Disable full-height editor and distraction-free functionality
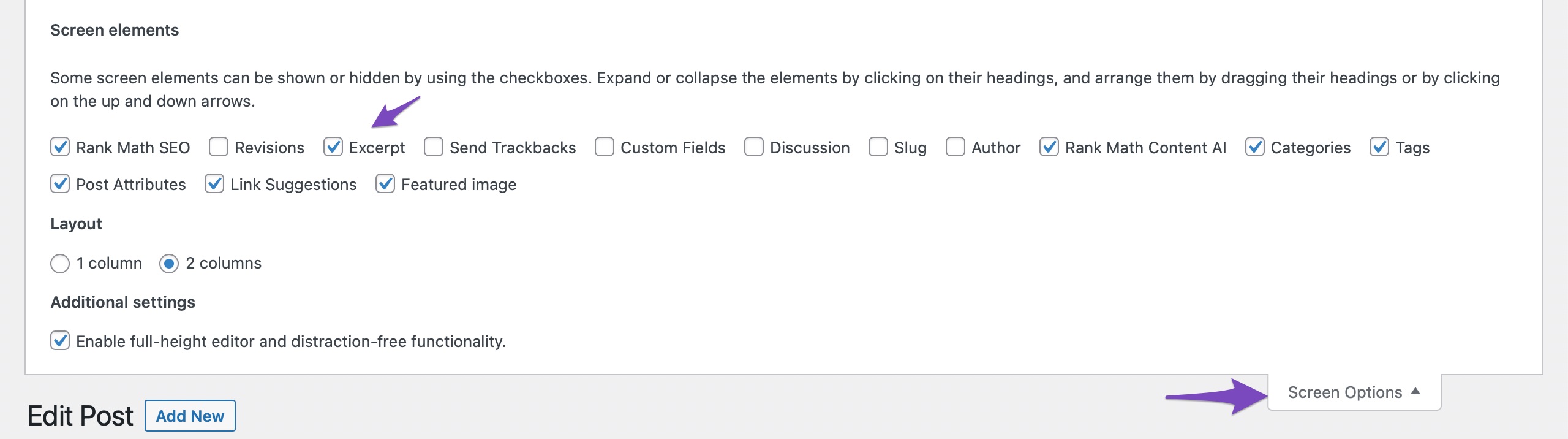Viewport: 1568px width, 439px height. point(59,342)
